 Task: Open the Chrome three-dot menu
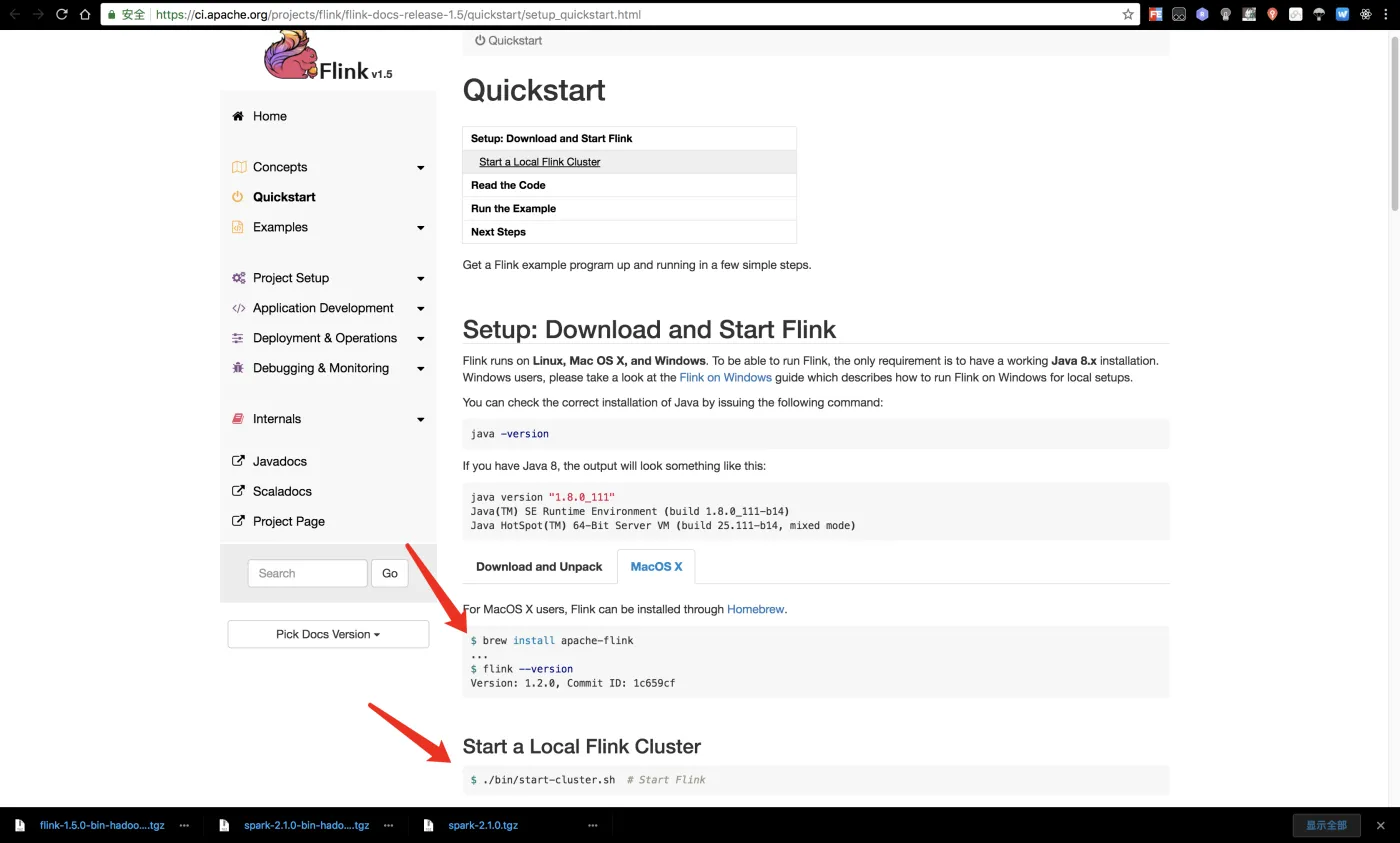pos(1388,15)
